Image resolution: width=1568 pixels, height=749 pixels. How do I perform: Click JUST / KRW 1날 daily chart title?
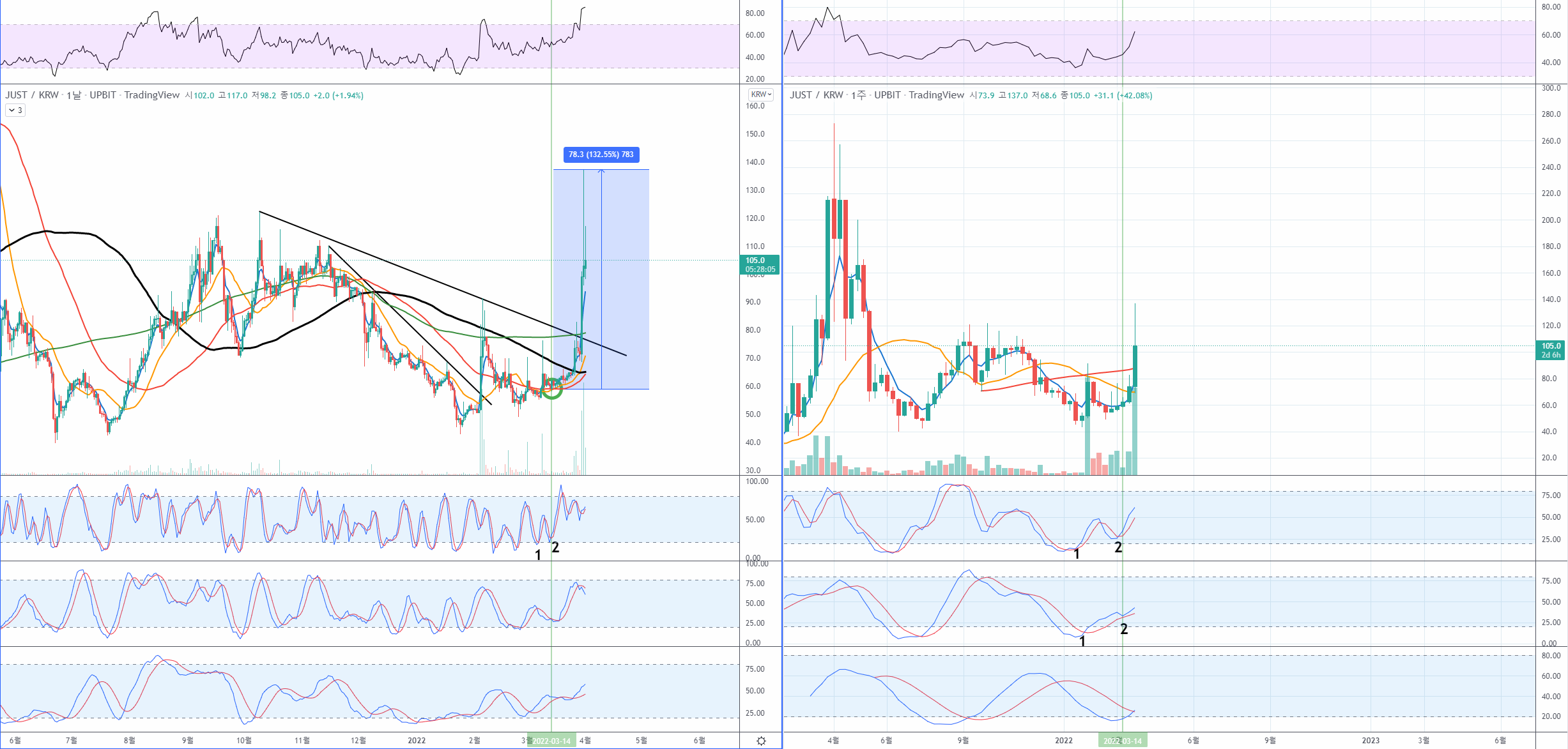[43, 95]
